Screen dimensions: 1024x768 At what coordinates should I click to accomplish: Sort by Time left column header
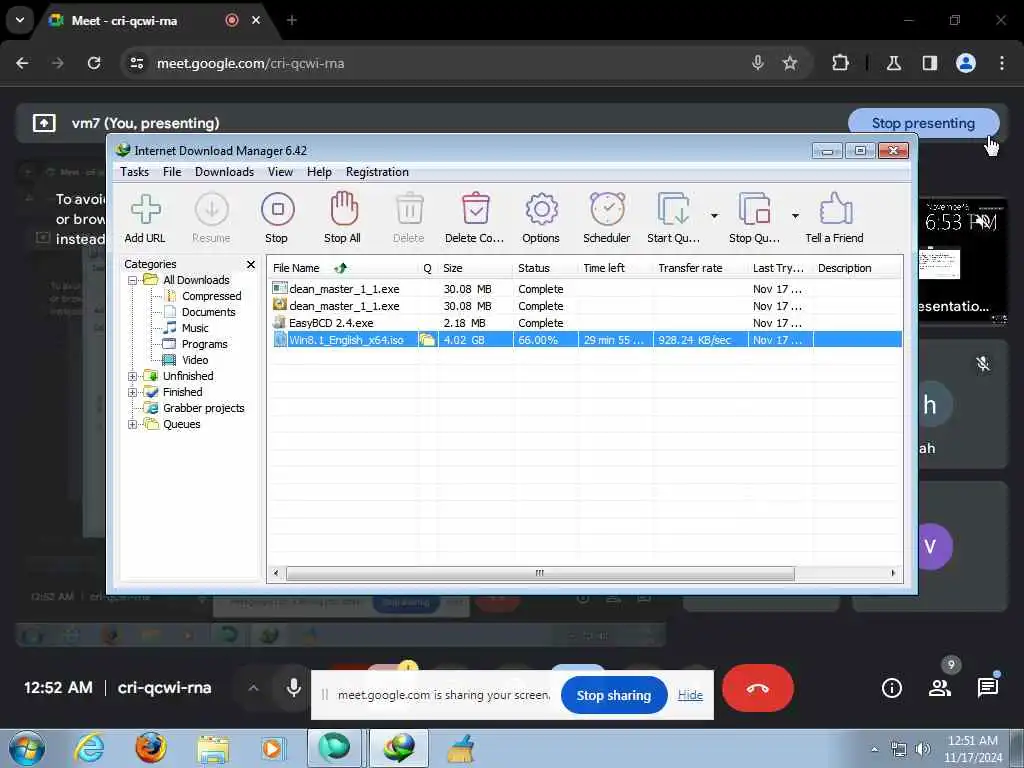(616, 268)
